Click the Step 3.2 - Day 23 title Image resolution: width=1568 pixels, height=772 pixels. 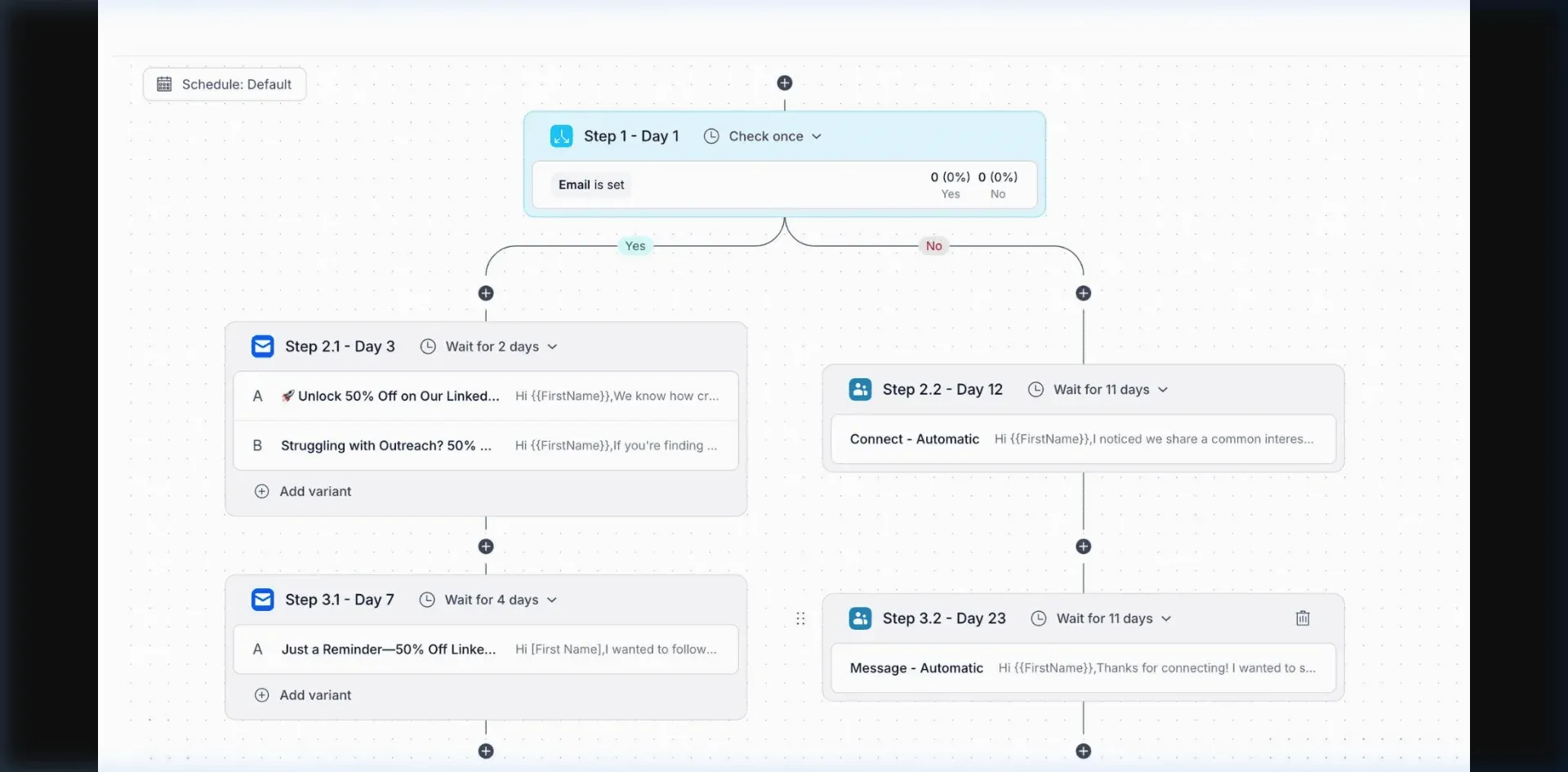pyautogui.click(x=944, y=618)
